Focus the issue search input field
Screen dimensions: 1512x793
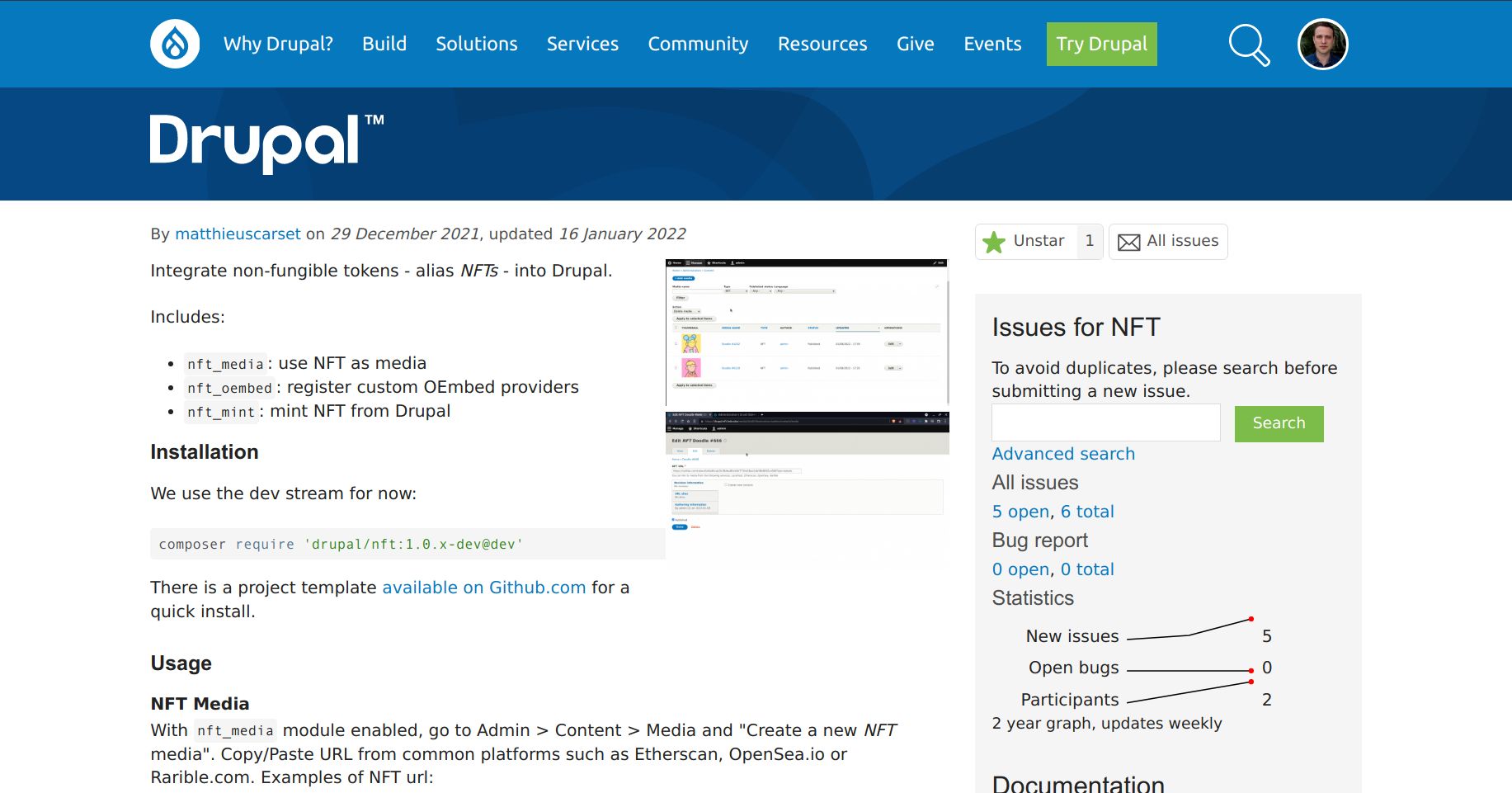(x=1105, y=422)
